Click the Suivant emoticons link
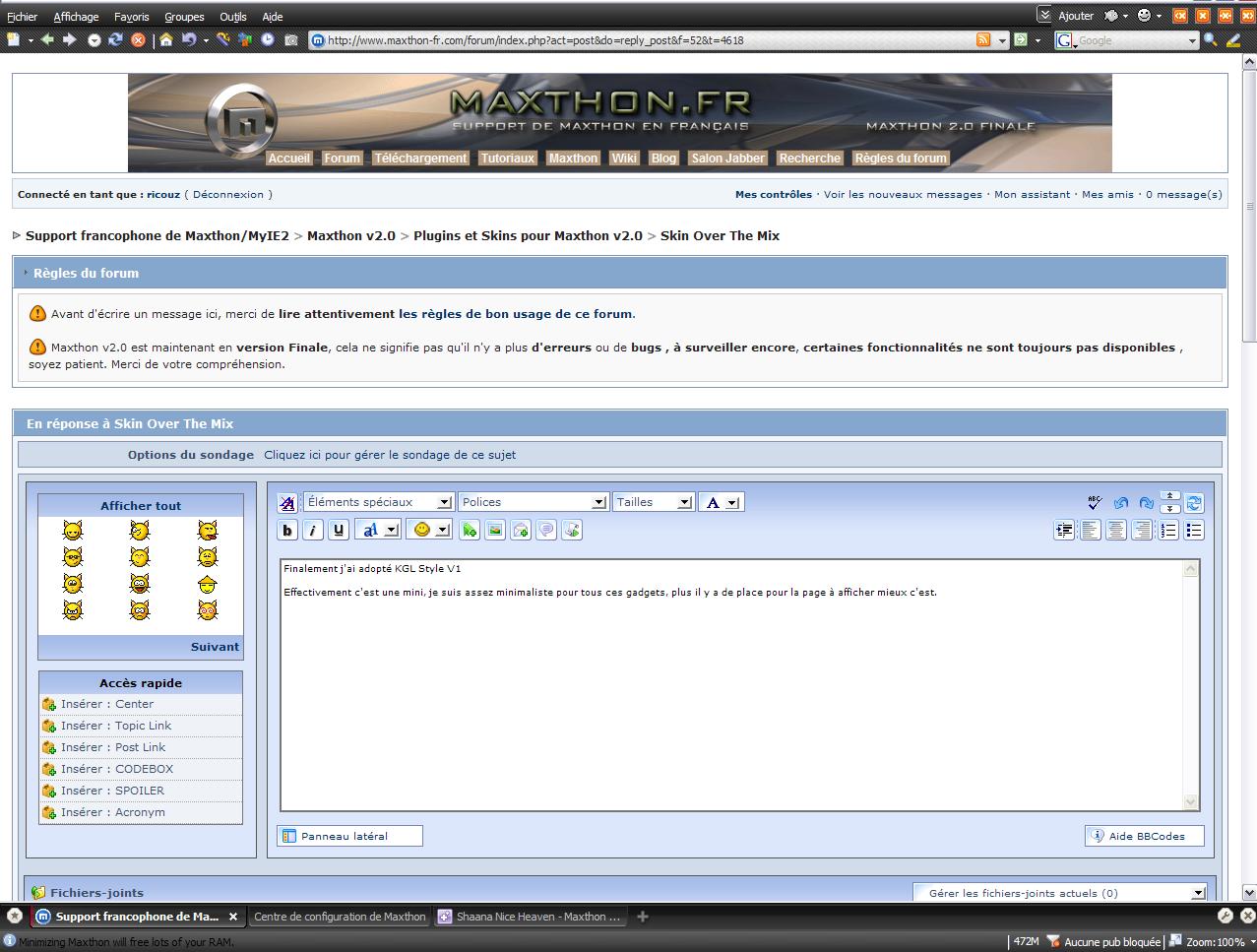The height and width of the screenshot is (952, 1257). click(215, 647)
